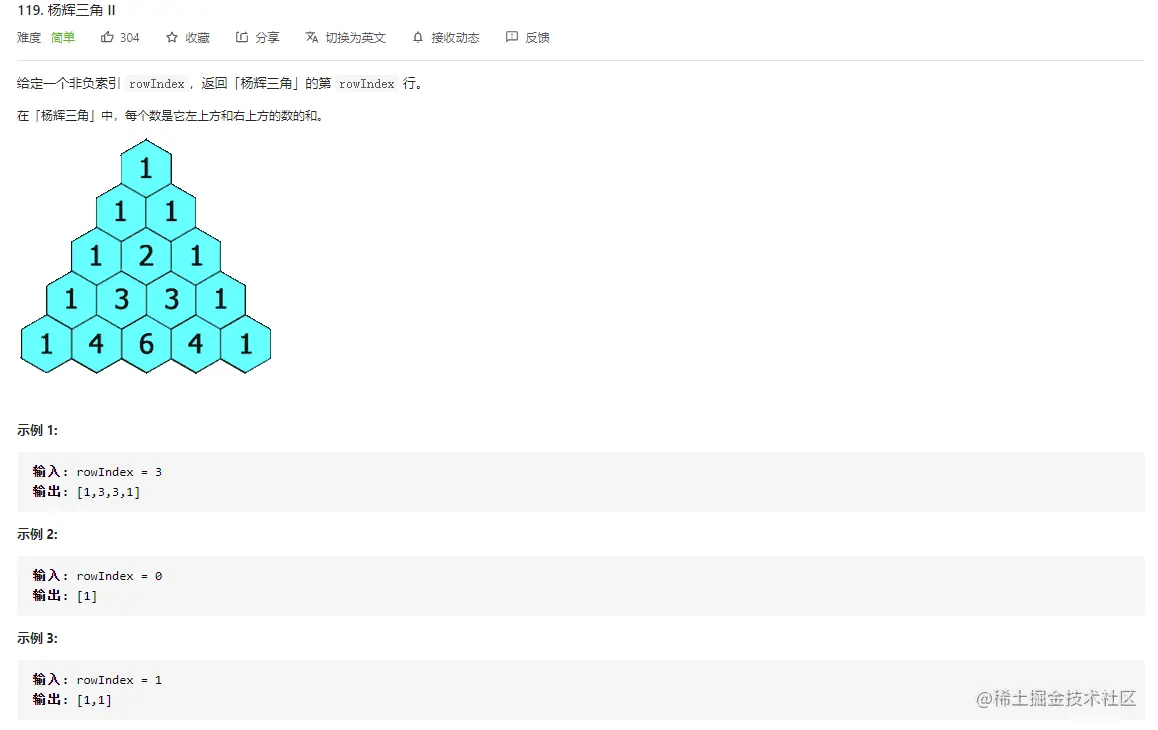Click the share icon
The width and height of the screenshot is (1158, 730).
click(241, 37)
